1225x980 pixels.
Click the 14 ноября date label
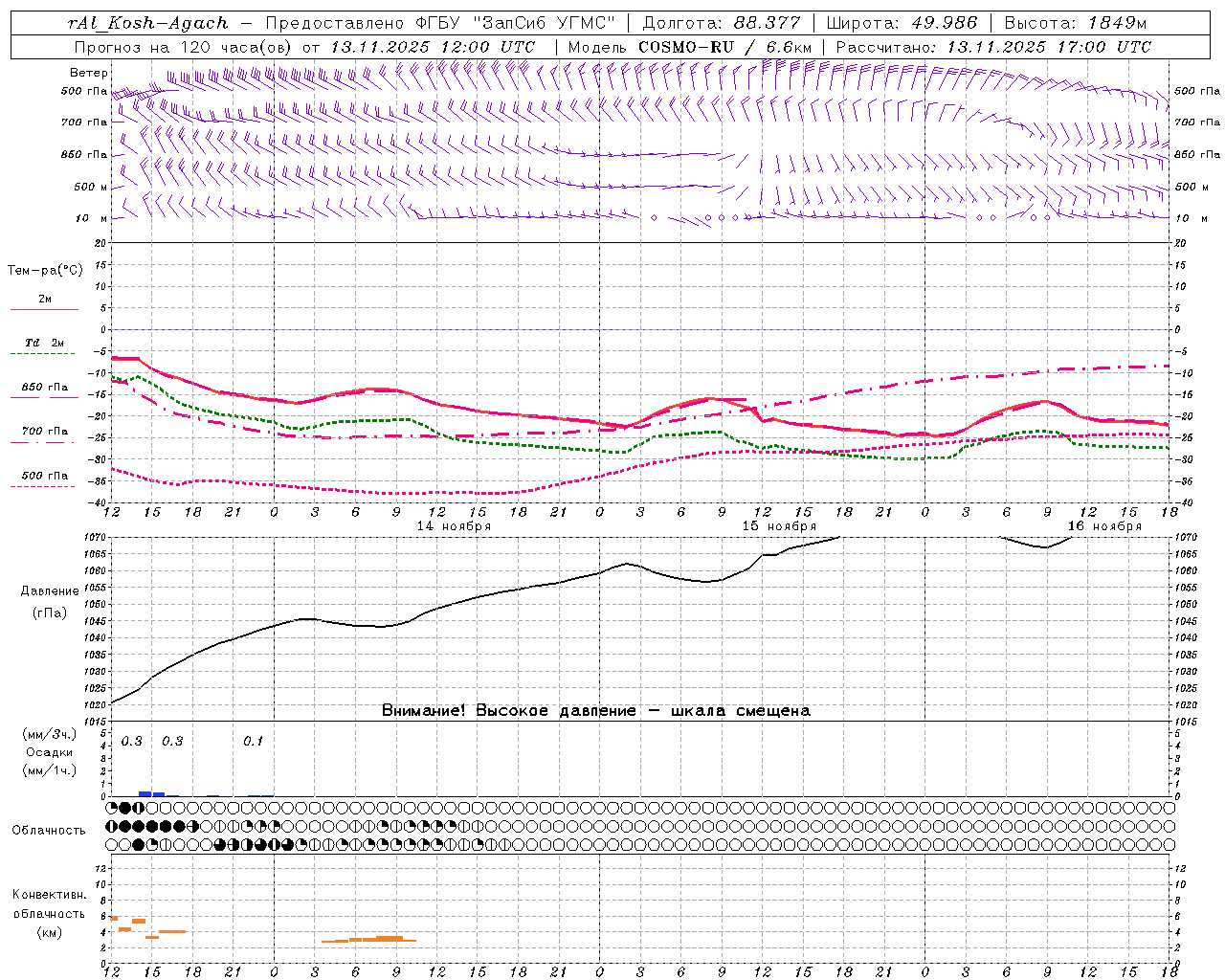click(x=454, y=526)
